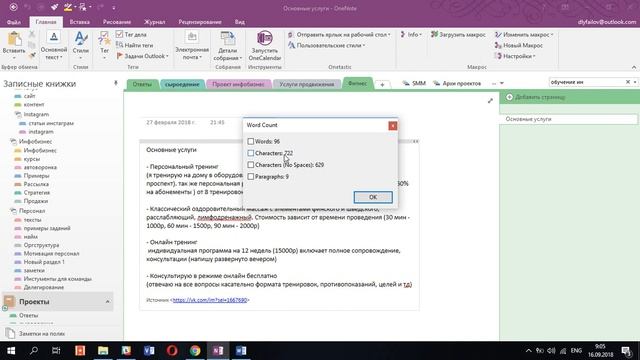
Task: Switch to the Рецензирование ribbon tab
Action: pyautogui.click(x=200, y=22)
